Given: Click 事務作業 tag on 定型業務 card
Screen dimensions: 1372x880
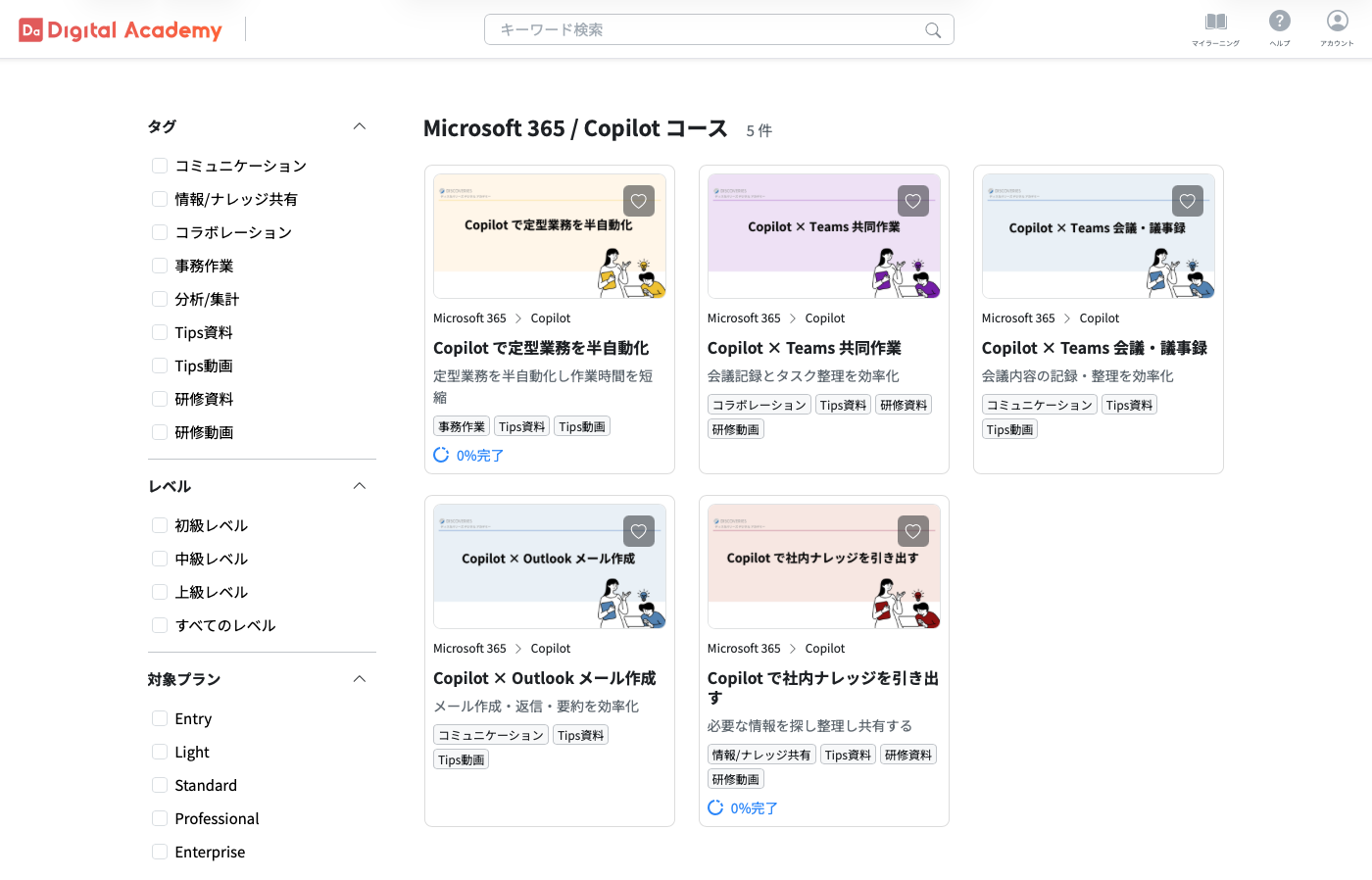Looking at the screenshot, I should click(462, 426).
